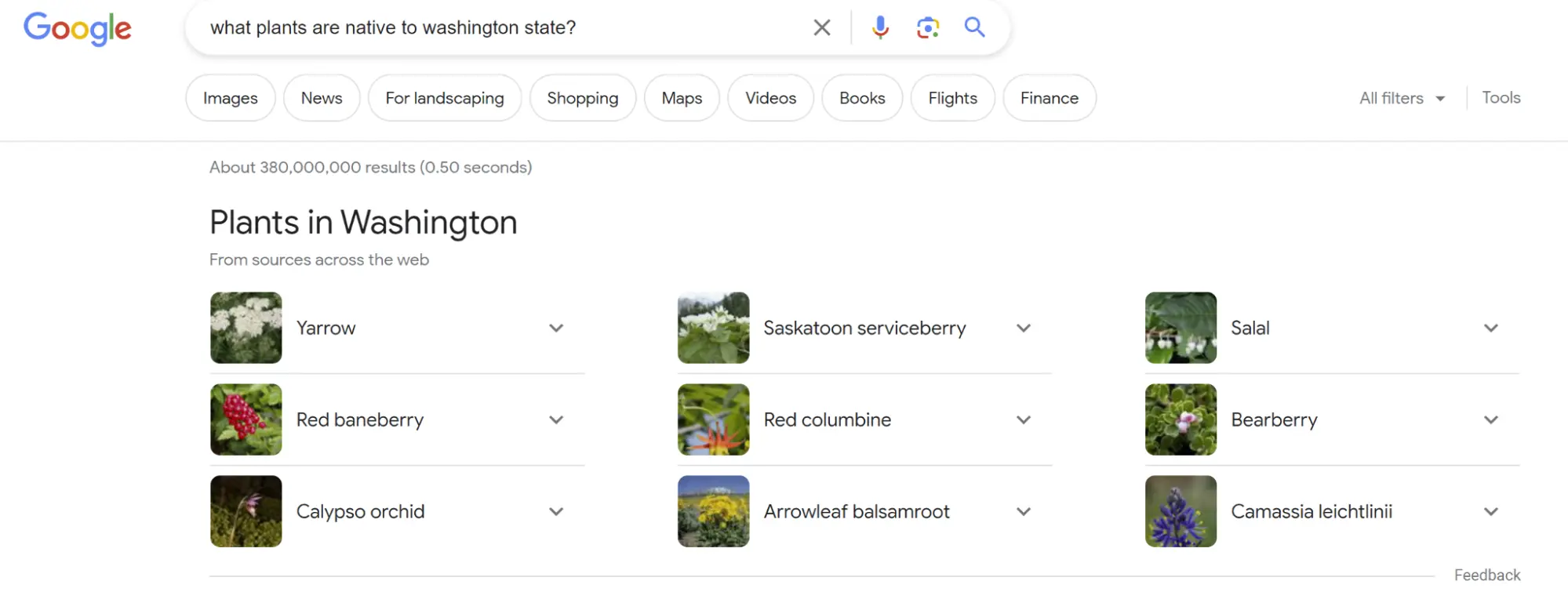Viewport: 1568px width, 610px height.
Task: Select the Arrowleaf balsamroot photo
Action: (x=713, y=511)
